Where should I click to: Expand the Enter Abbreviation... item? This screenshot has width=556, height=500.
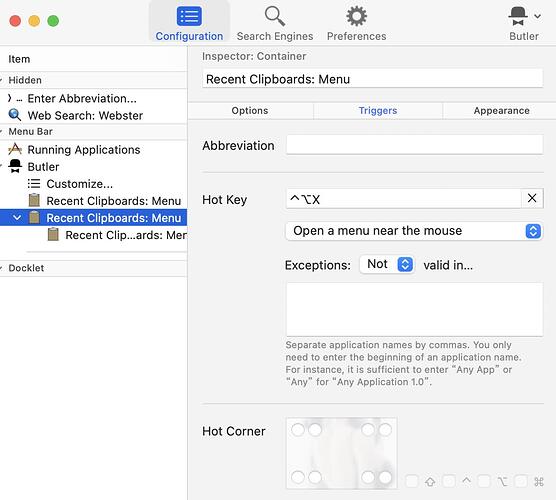point(10,98)
